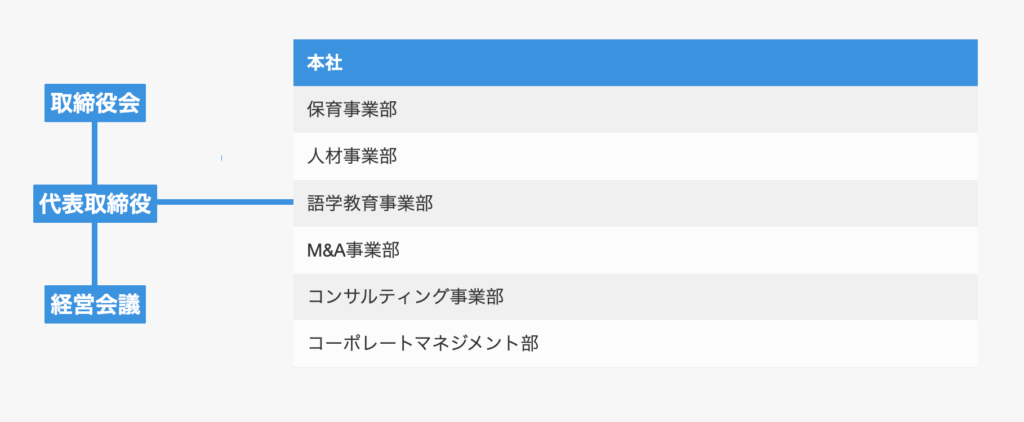Select the 保育事業部 row
This screenshot has width=1024, height=422.
tap(634, 109)
